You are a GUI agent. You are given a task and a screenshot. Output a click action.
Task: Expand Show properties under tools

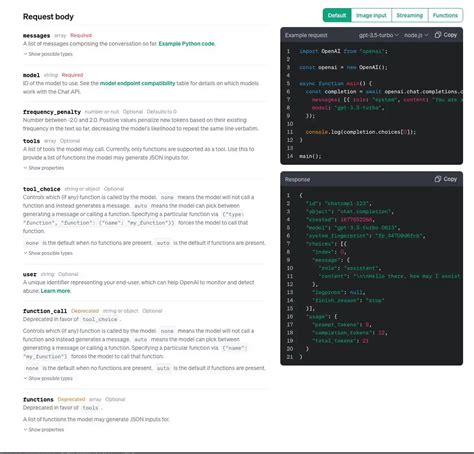pyautogui.click(x=44, y=168)
